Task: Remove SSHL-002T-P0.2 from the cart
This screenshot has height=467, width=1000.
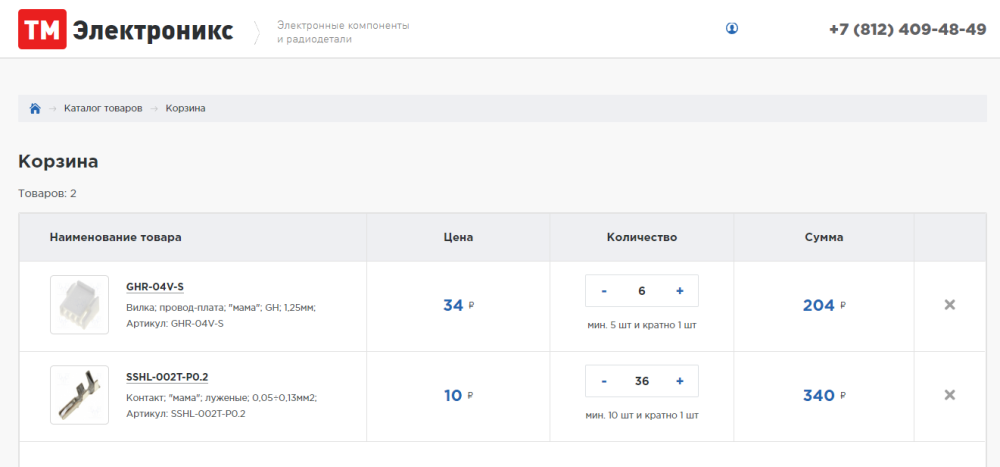Action: 950,395
